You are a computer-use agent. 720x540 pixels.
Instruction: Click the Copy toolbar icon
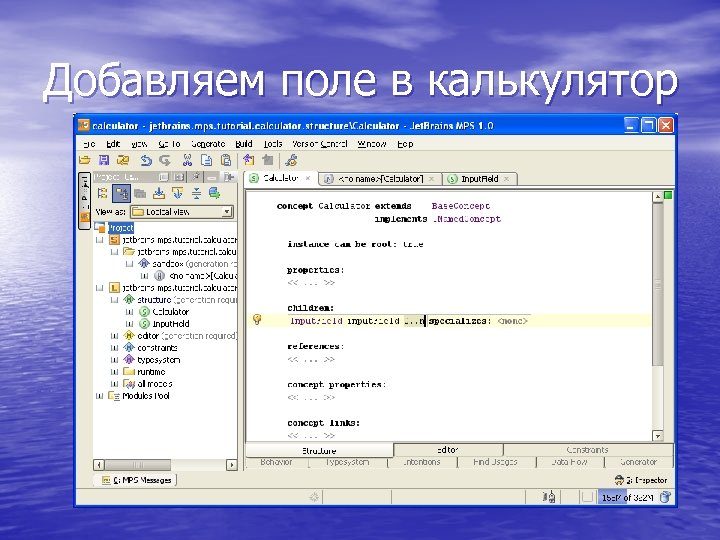tap(207, 160)
